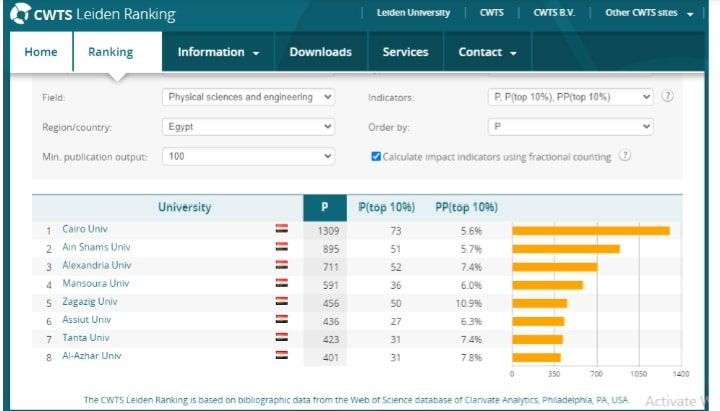Click Alexandria Univ orange bar
Image resolution: width=720 pixels, height=411 pixels.
(x=555, y=267)
